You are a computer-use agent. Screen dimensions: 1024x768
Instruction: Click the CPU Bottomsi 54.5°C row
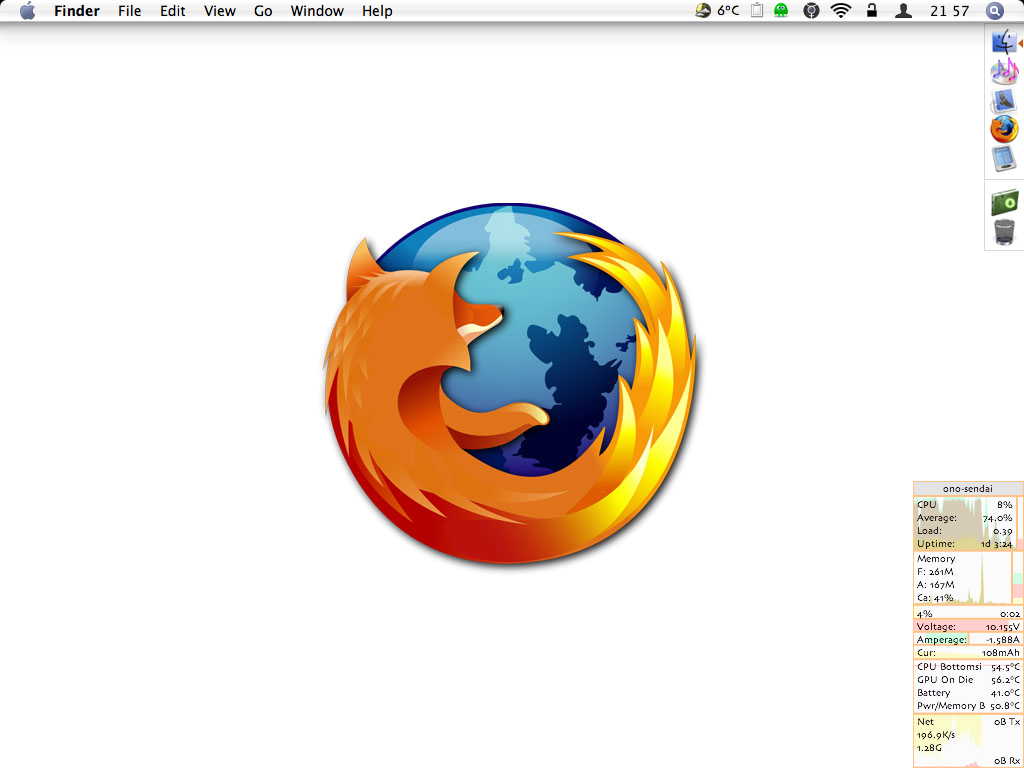tap(968, 667)
